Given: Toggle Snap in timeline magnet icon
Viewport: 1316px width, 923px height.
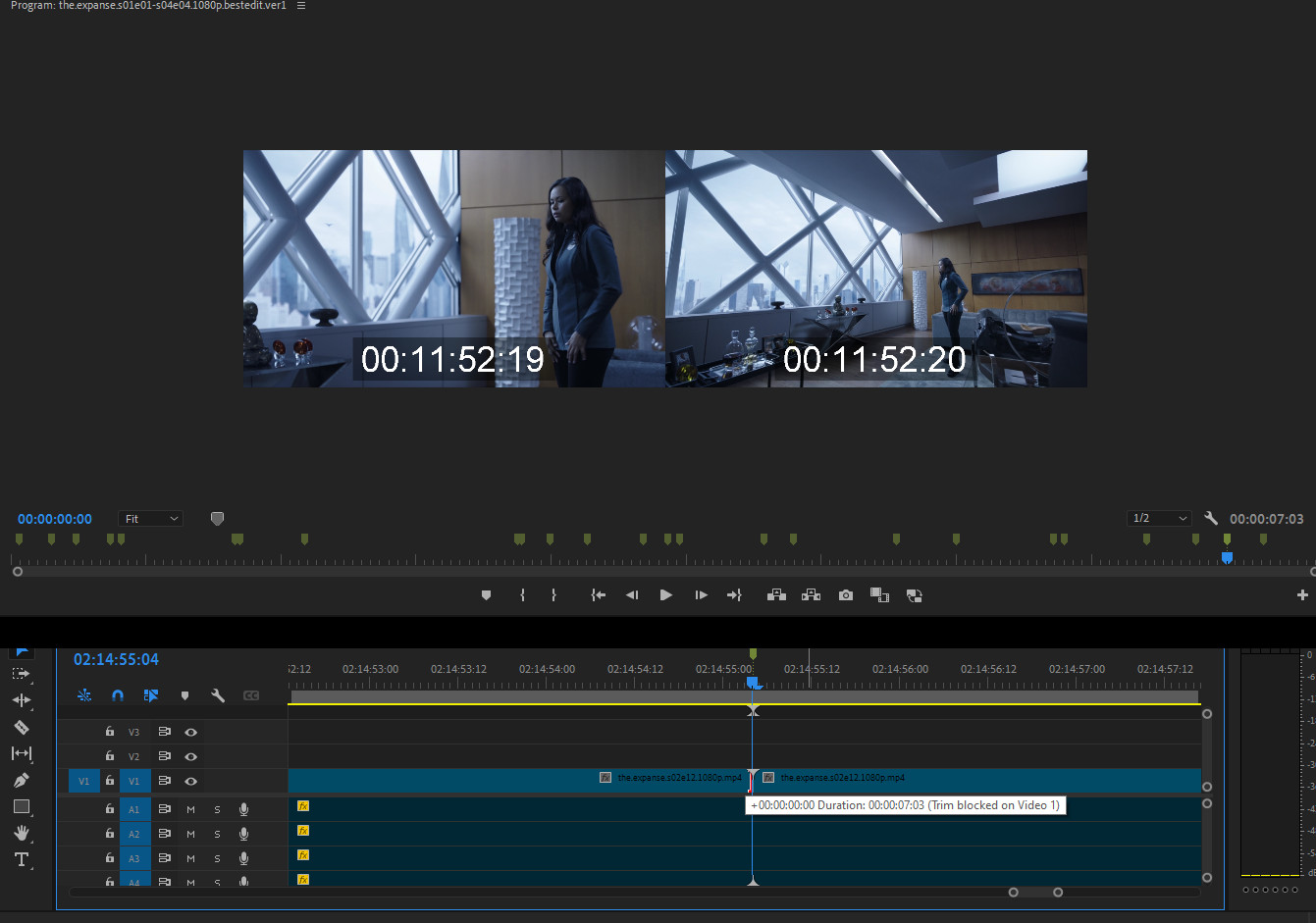Looking at the screenshot, I should pyautogui.click(x=118, y=695).
